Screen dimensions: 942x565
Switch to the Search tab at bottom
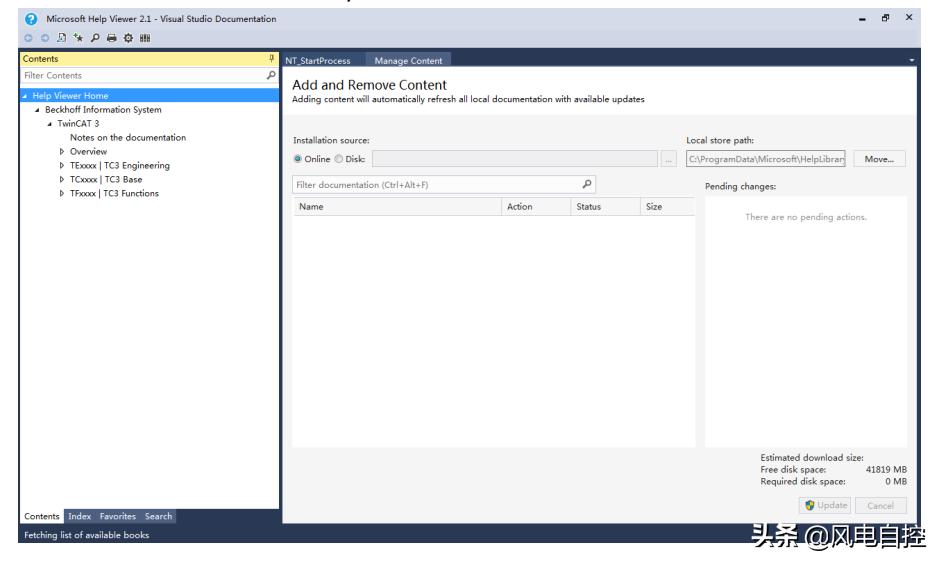158,516
